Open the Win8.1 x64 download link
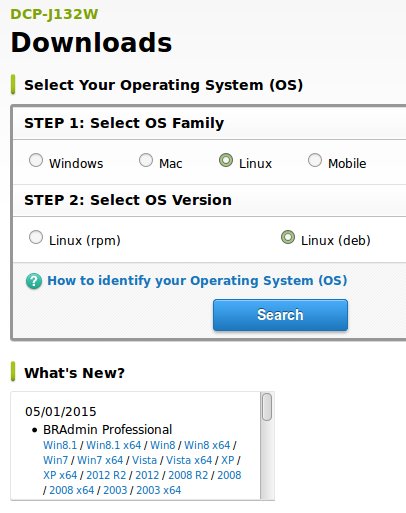The image size is (406, 513). pos(114,445)
